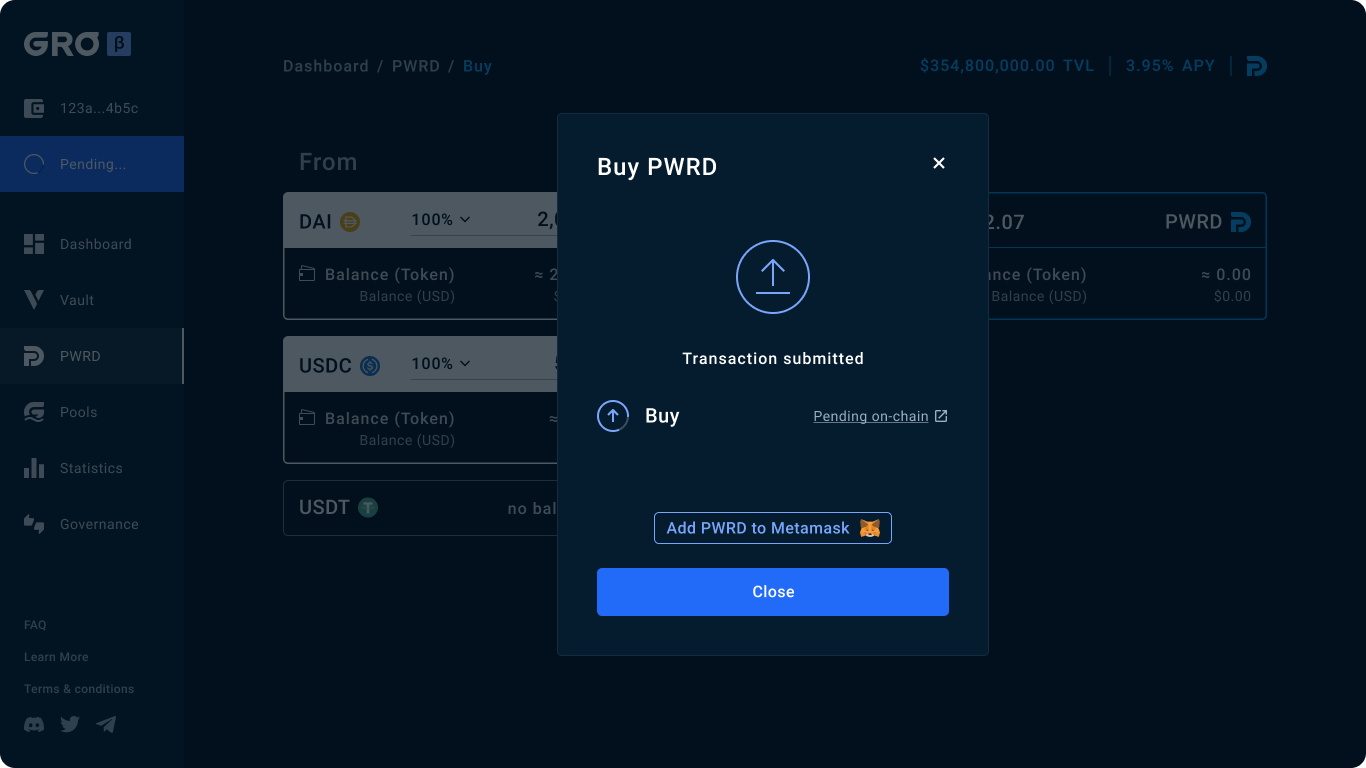Click the PWRD icon in the To card
Viewport: 1366px width, 768px height.
coord(1241,222)
